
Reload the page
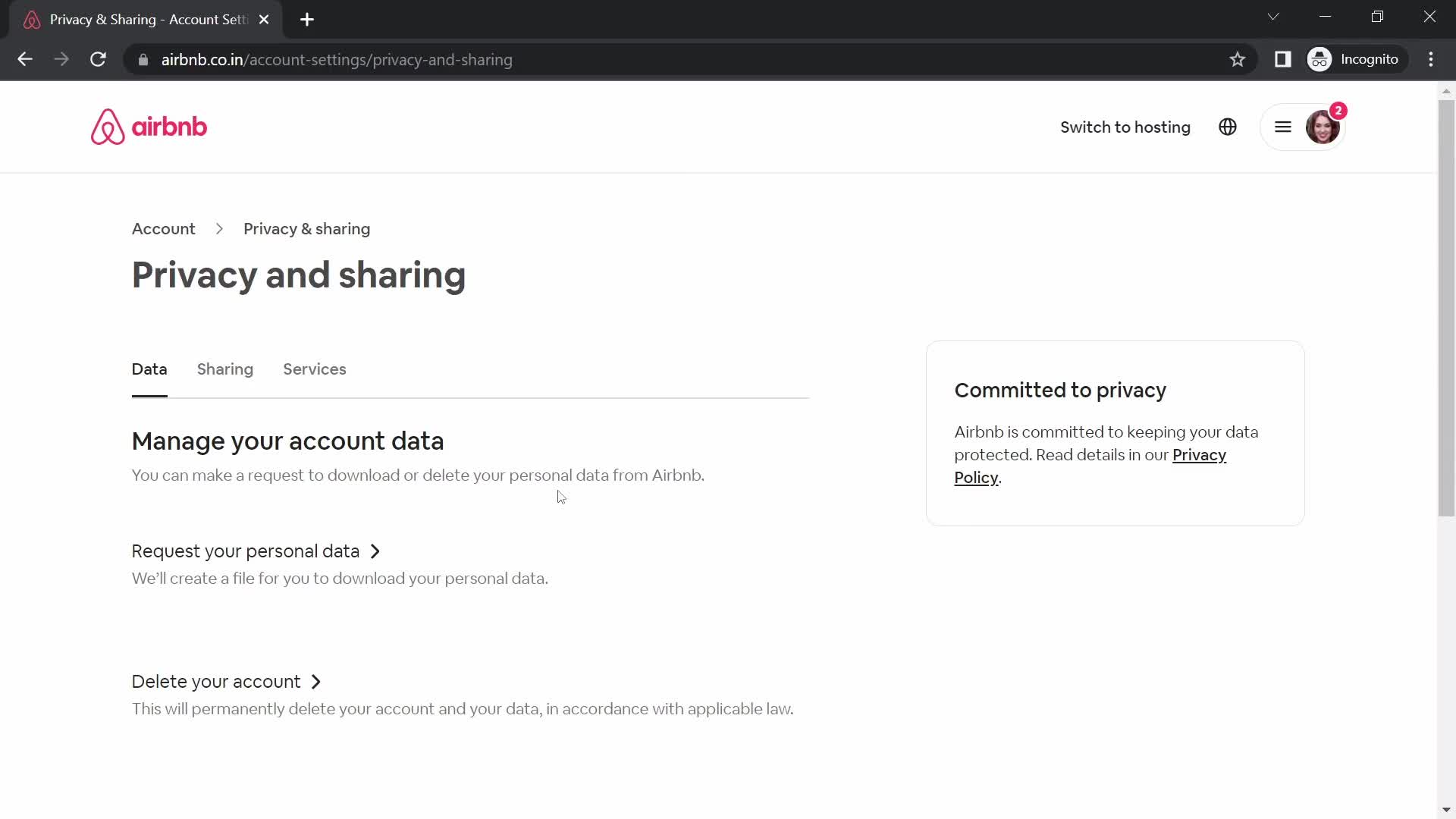pos(98,59)
